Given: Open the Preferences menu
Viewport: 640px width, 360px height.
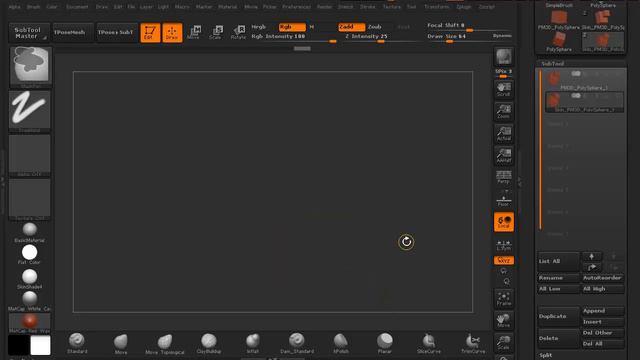Looking at the screenshot, I should [x=296, y=7].
